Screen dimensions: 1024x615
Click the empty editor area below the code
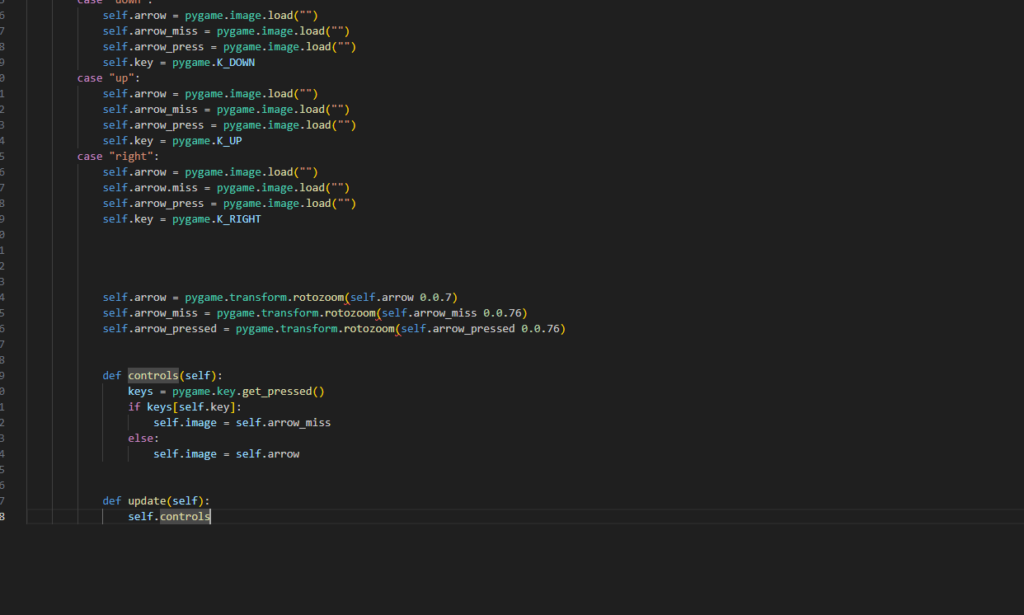click(x=500, y=570)
